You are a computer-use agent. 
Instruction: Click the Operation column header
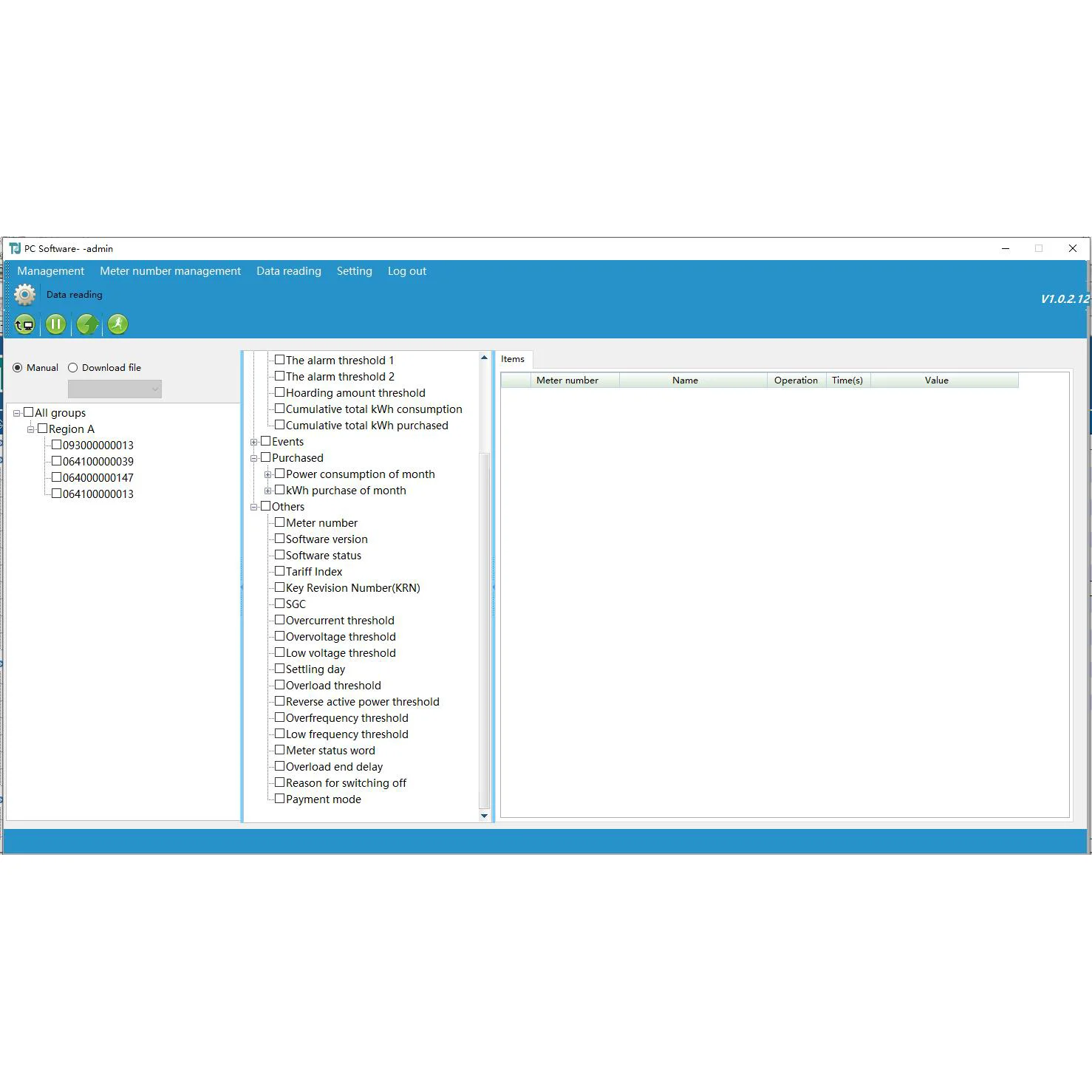(x=796, y=381)
